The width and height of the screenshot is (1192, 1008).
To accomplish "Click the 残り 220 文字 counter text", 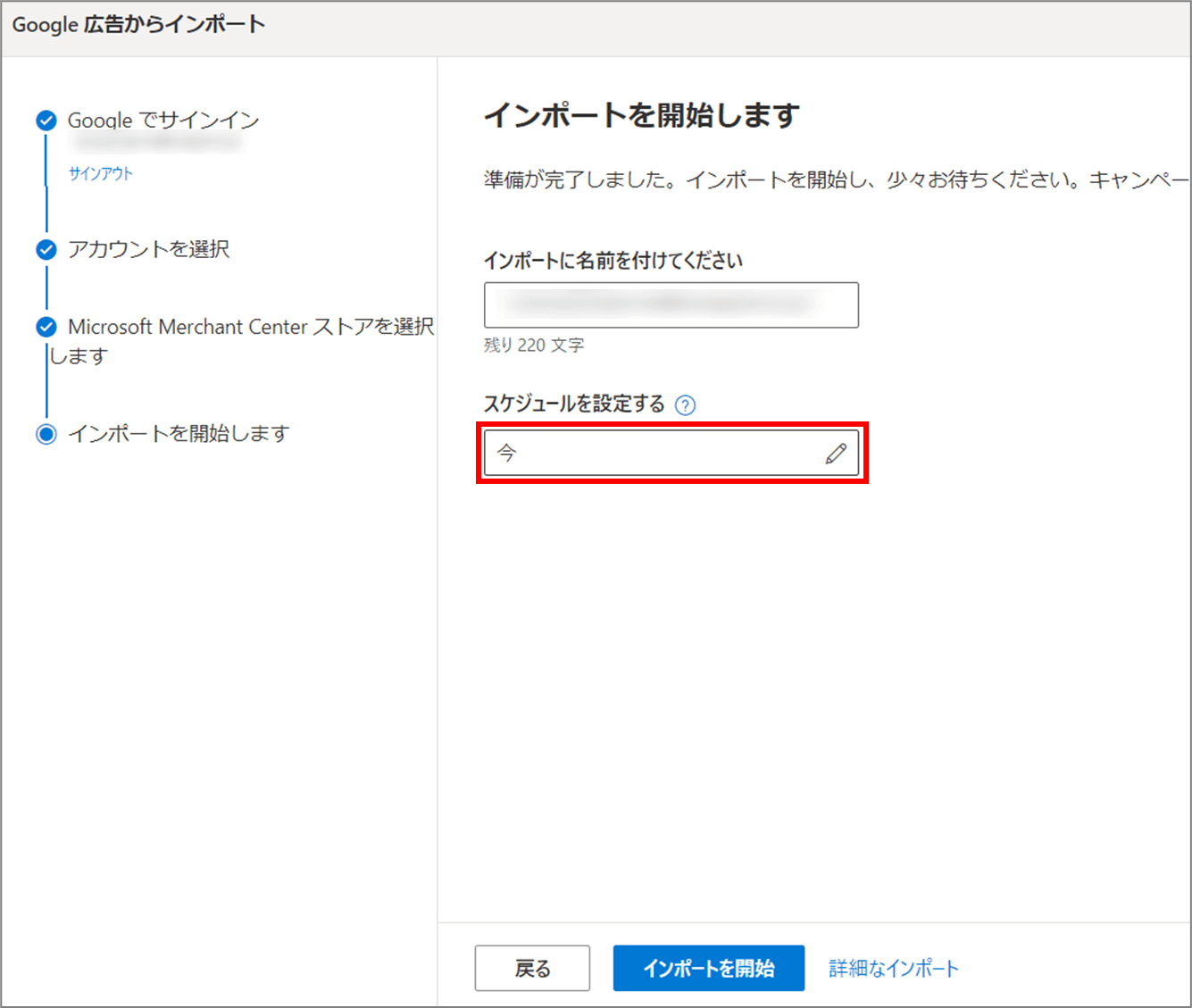I will pyautogui.click(x=534, y=346).
